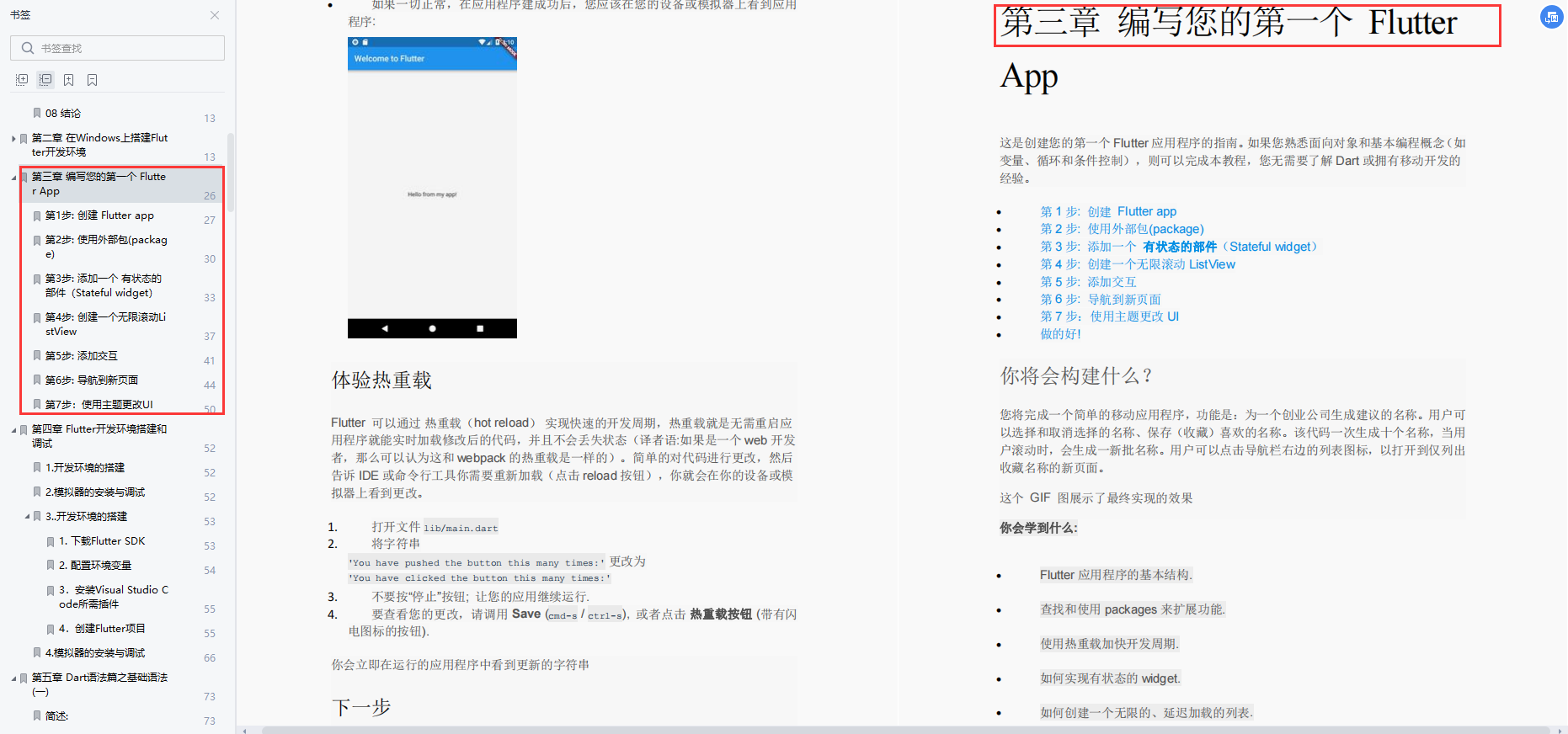Click the bookmark icon beside 第1步: 创建 Flutter app

[37, 215]
